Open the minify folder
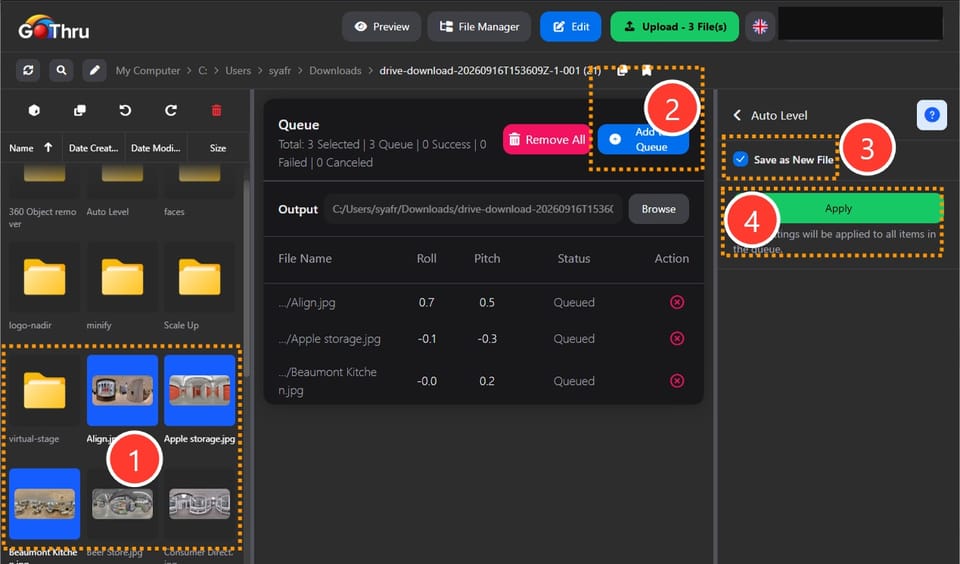This screenshot has width=960, height=564. click(122, 277)
